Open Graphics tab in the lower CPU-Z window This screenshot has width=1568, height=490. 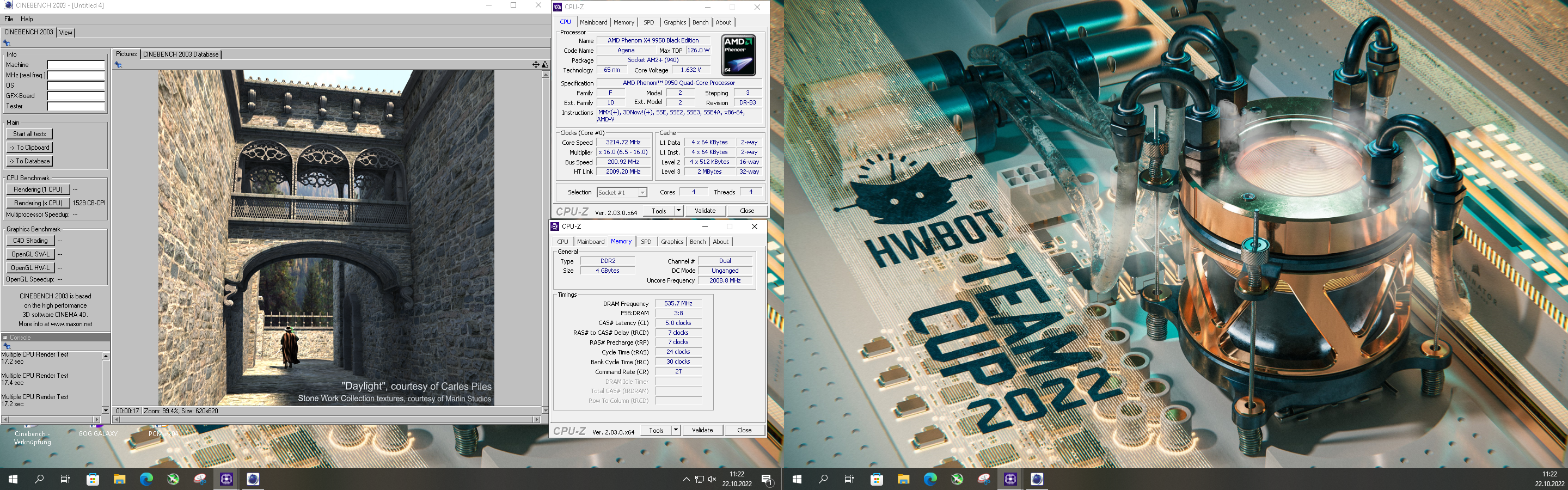[x=672, y=242]
